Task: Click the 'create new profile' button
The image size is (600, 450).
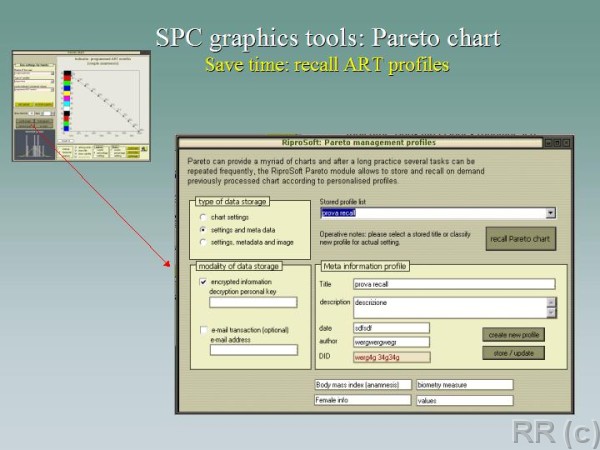Action: (x=513, y=334)
